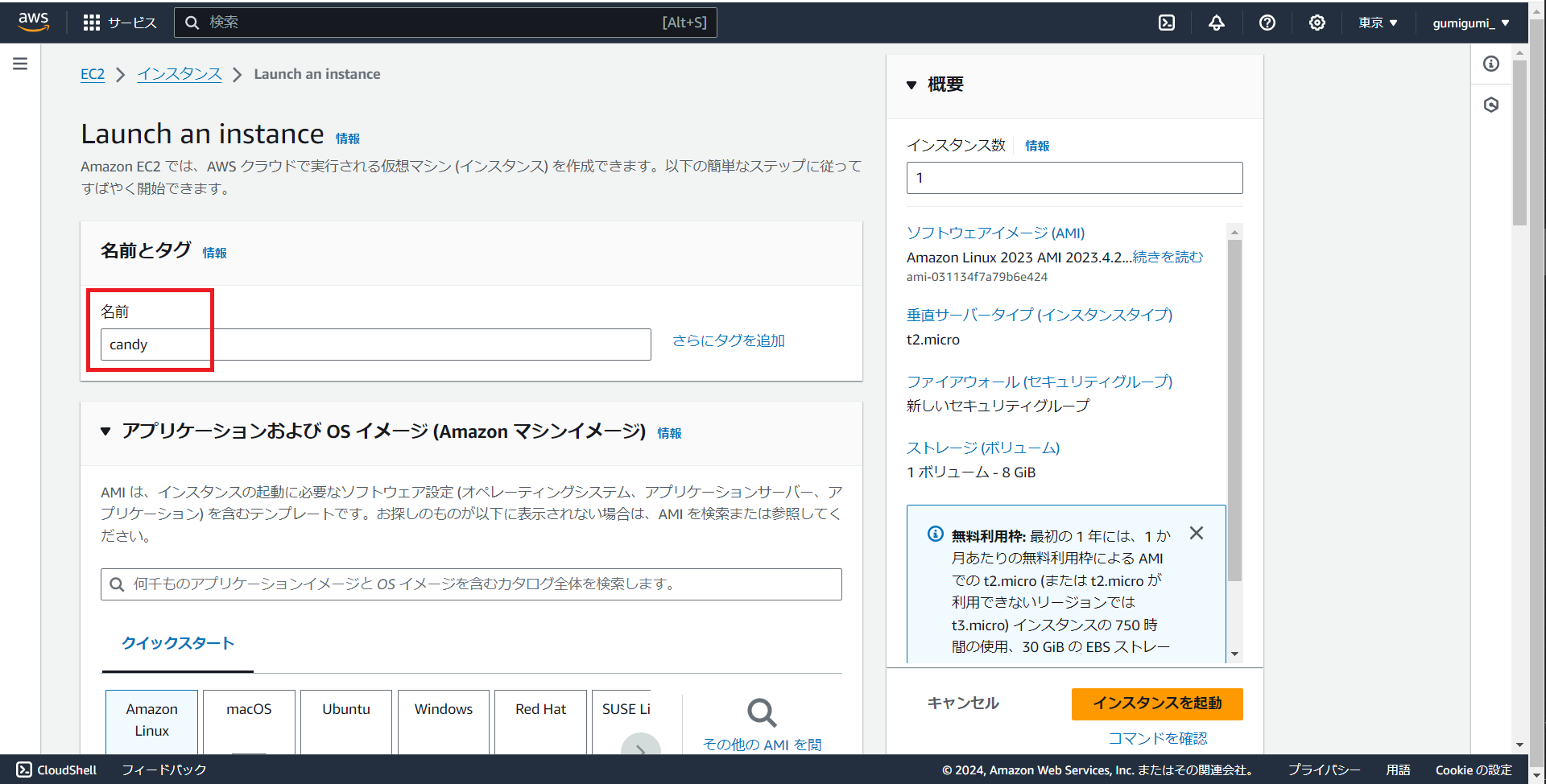1546x784 pixels.
Task: Open the Amazon Q hexagon panel icon
Action: pyautogui.click(x=1492, y=104)
